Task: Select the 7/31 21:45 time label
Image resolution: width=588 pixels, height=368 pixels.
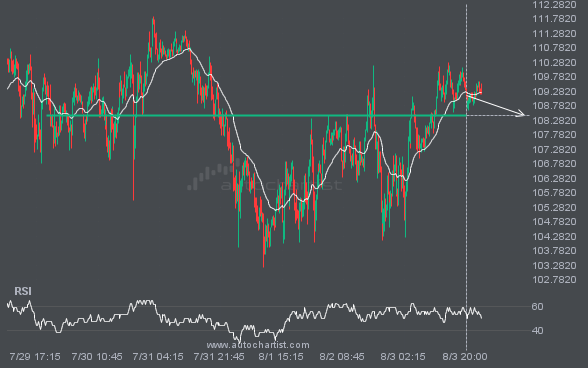Action: (219, 356)
